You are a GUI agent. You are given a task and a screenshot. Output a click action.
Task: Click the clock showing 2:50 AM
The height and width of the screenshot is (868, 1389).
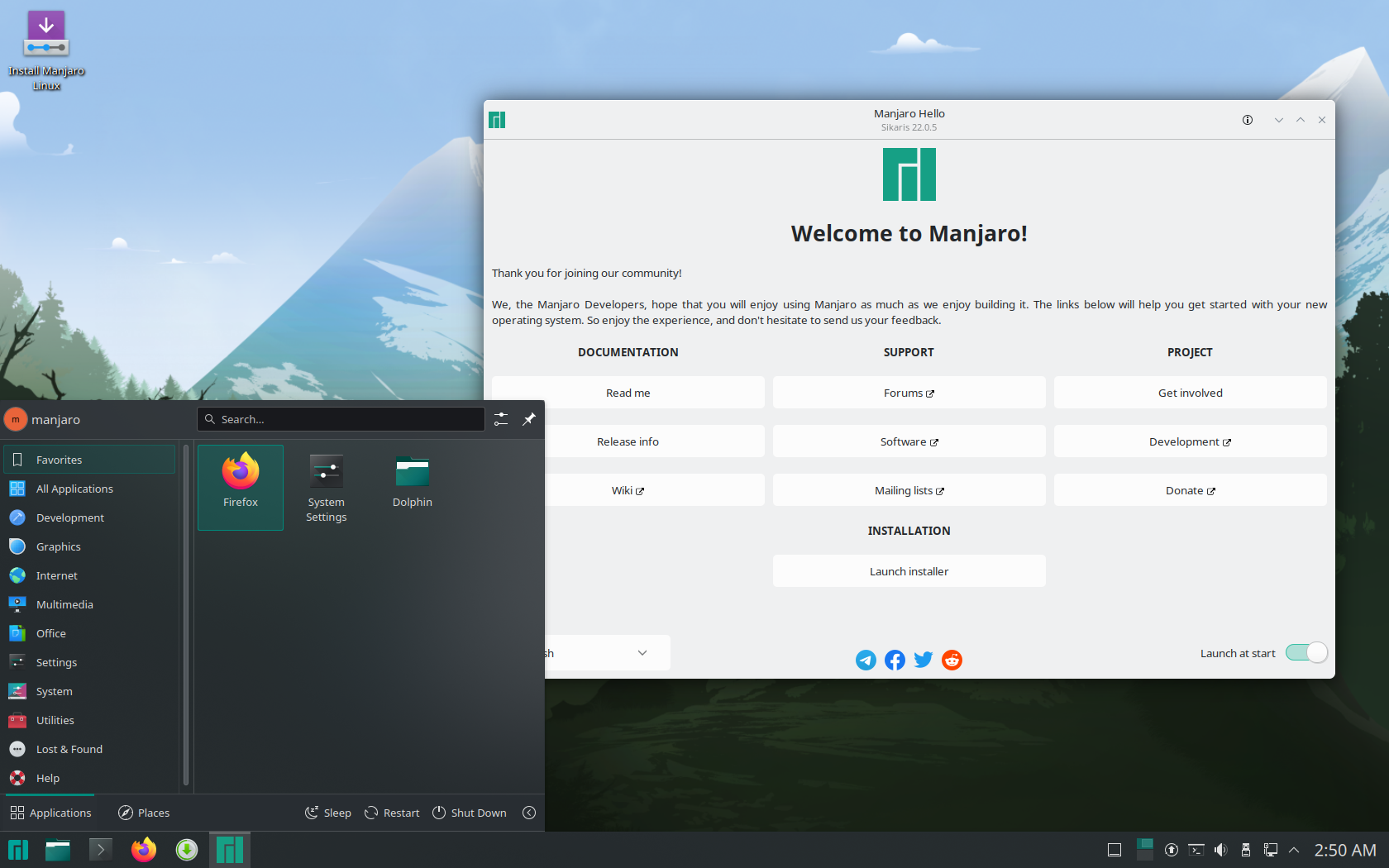(x=1345, y=850)
